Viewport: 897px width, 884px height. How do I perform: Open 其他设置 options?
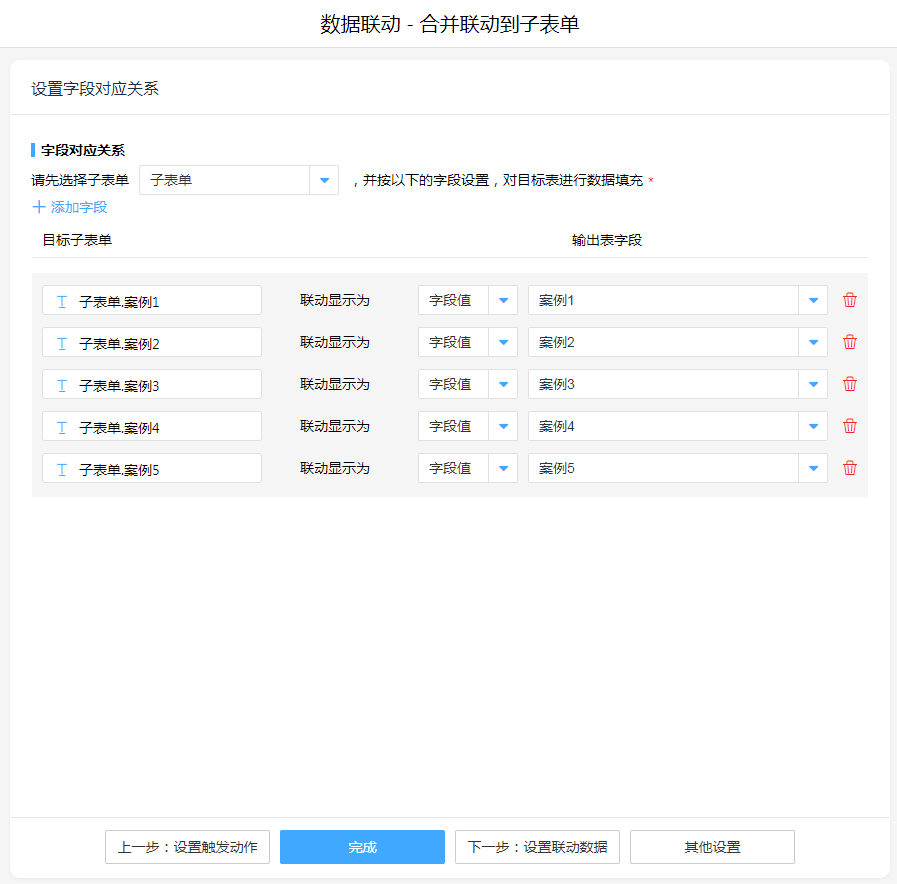click(712, 847)
